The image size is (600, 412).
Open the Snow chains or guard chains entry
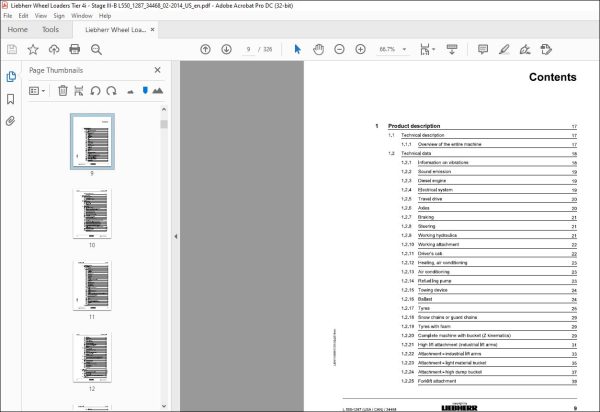[447, 317]
